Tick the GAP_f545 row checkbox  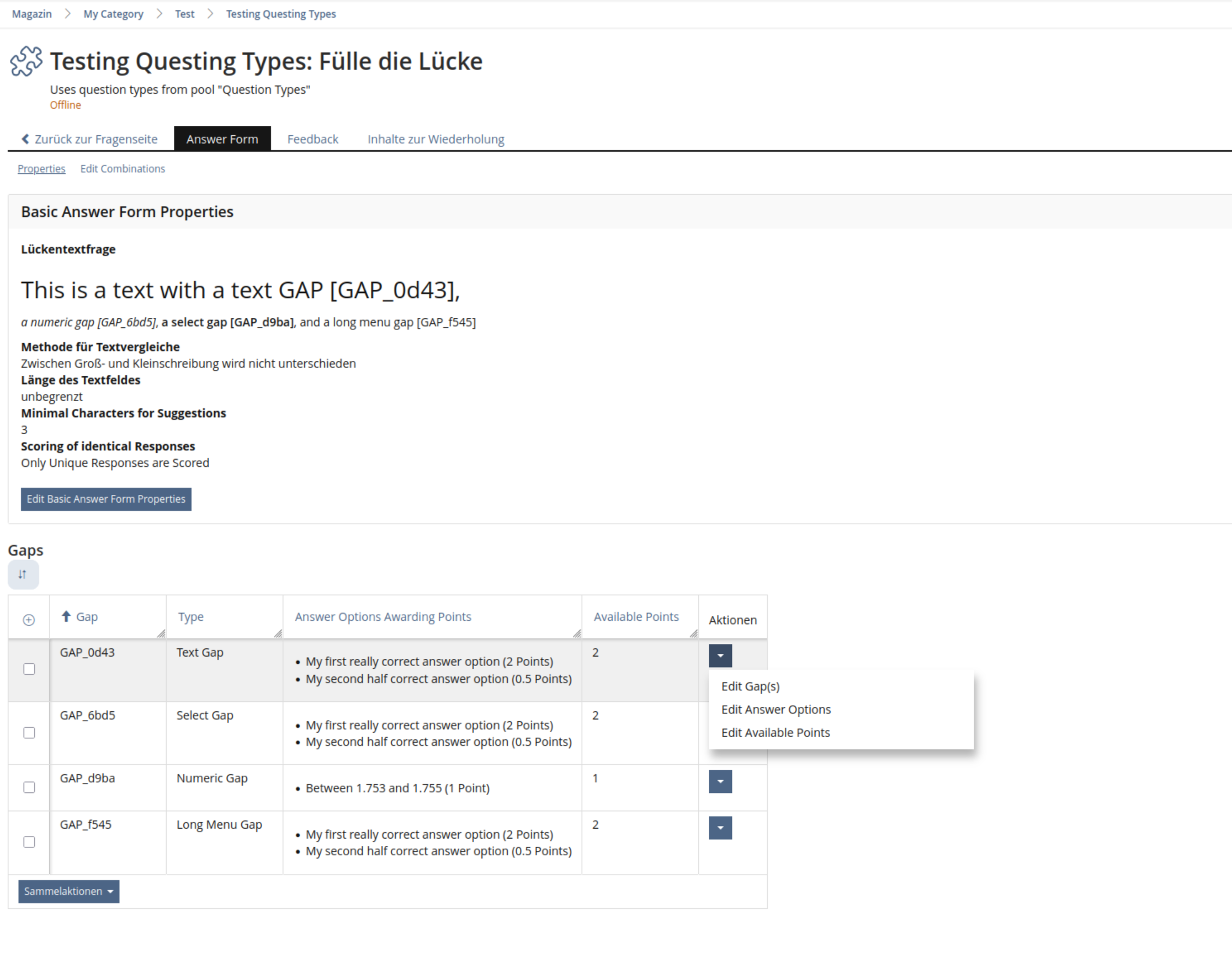(x=29, y=842)
